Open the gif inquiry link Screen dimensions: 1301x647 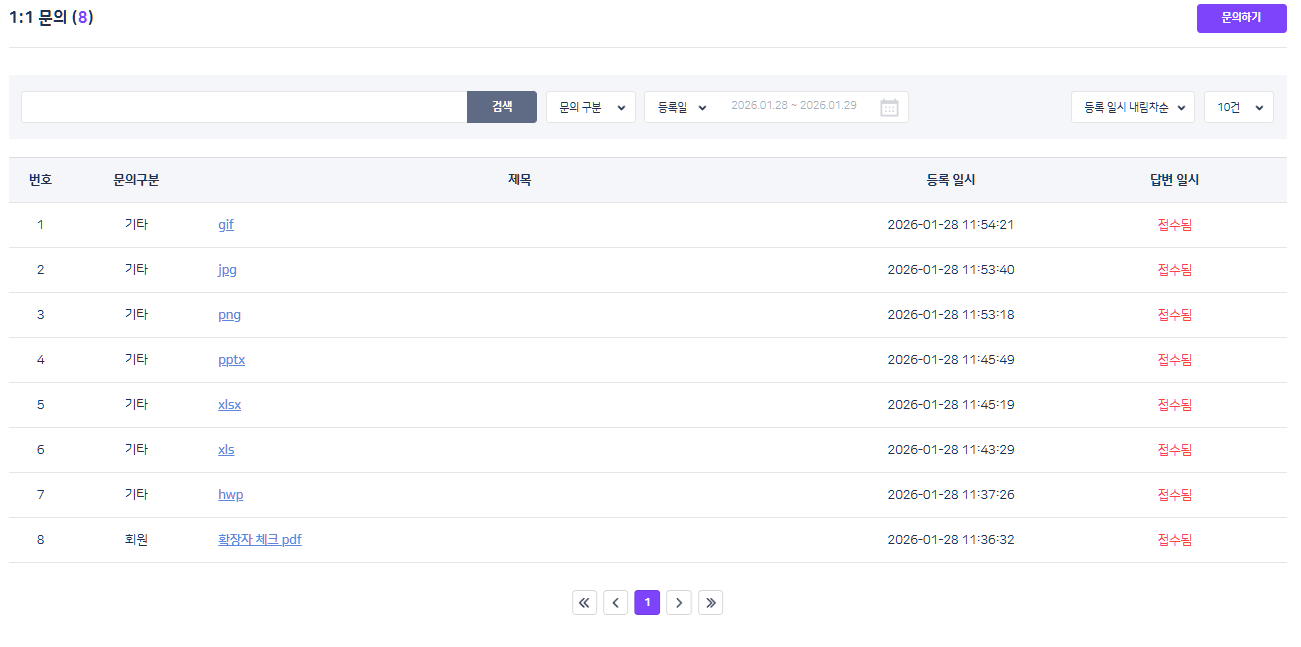coord(226,225)
